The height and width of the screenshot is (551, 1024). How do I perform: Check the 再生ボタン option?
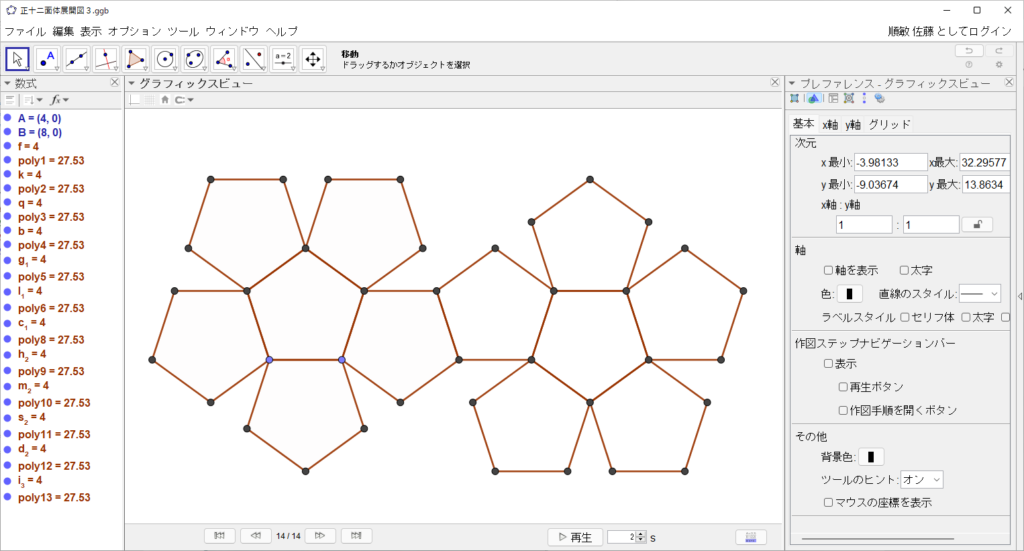844,387
